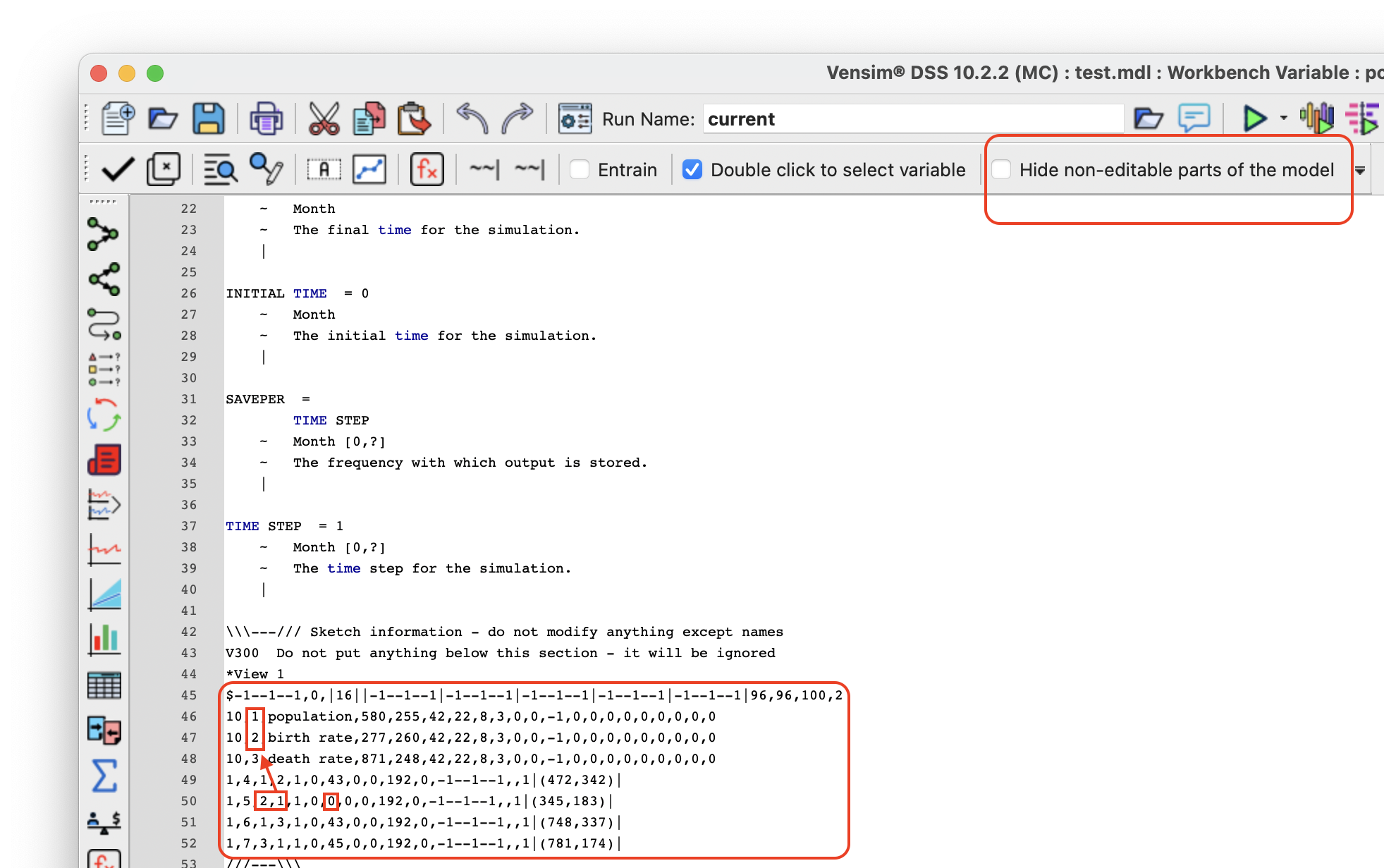Viewport: 1384px width, 868px height.
Task: Browse for run name with the folder icon
Action: [x=1148, y=118]
